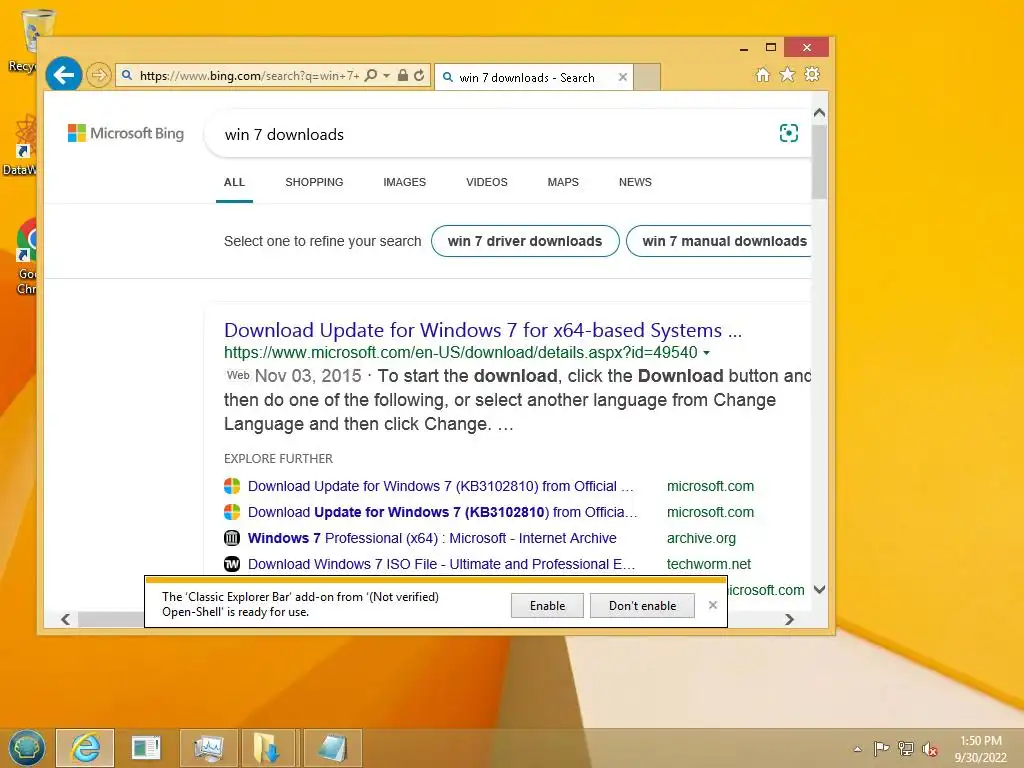Open the folder download taskbar icon
The height and width of the screenshot is (768, 1024).
[267, 748]
